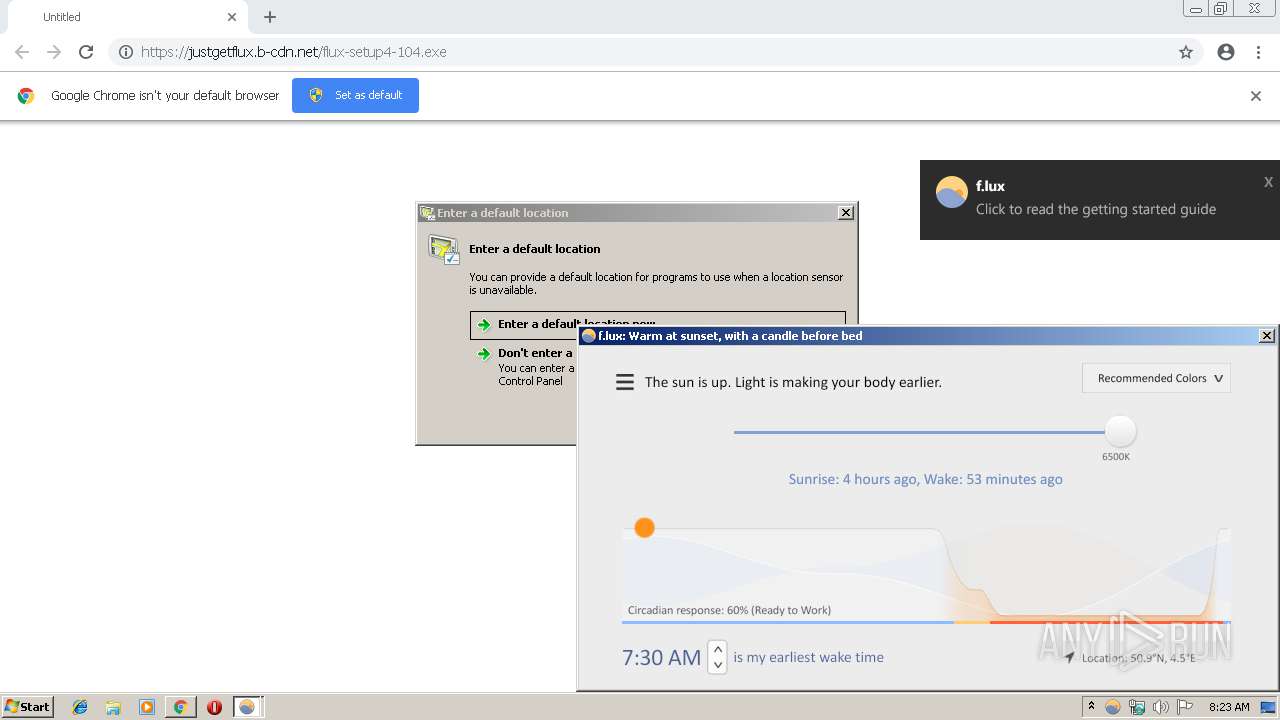Open the f.lux hamburger menu
This screenshot has width=1280, height=720.
coord(625,382)
